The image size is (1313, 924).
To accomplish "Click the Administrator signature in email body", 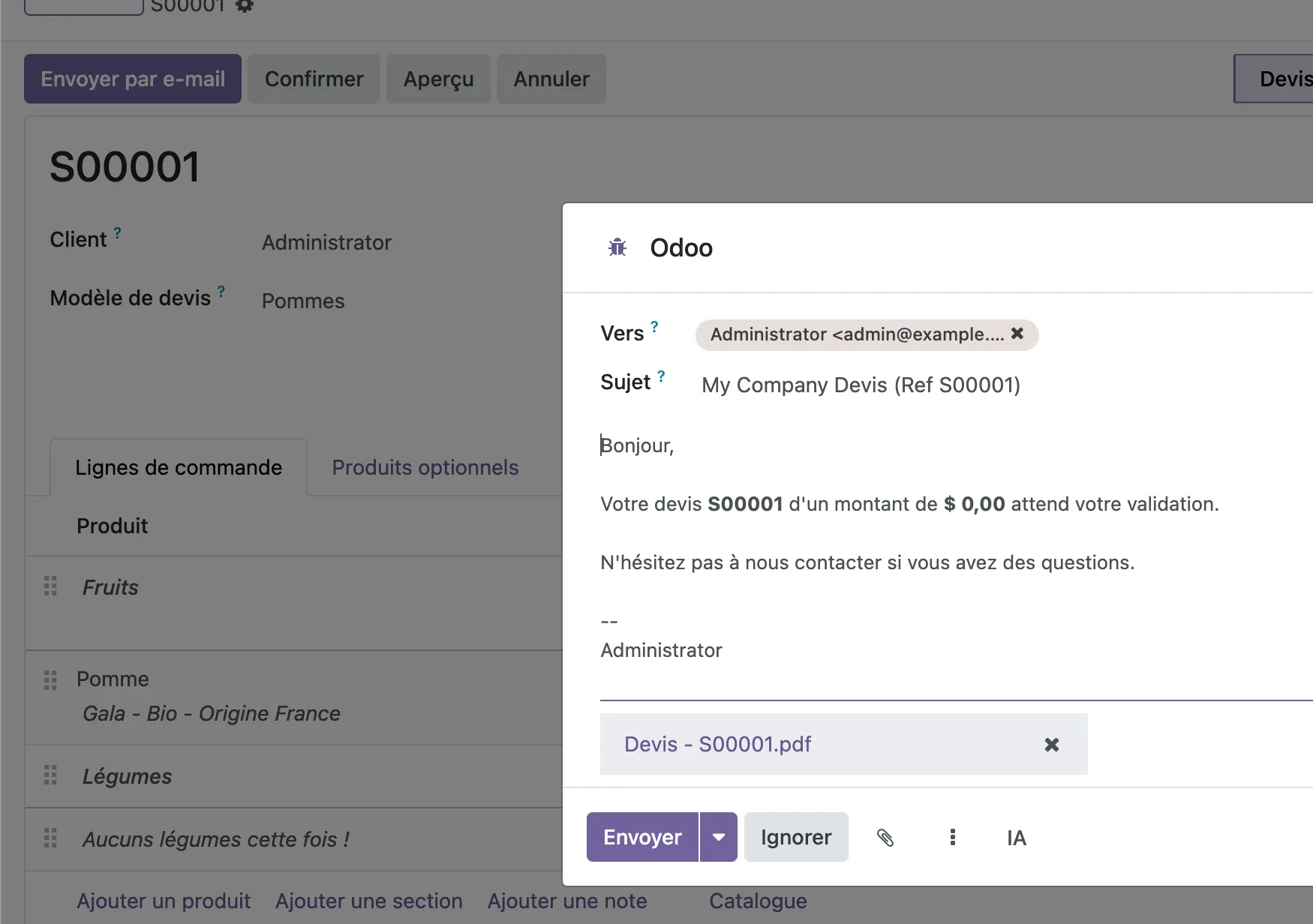I will click(x=661, y=650).
